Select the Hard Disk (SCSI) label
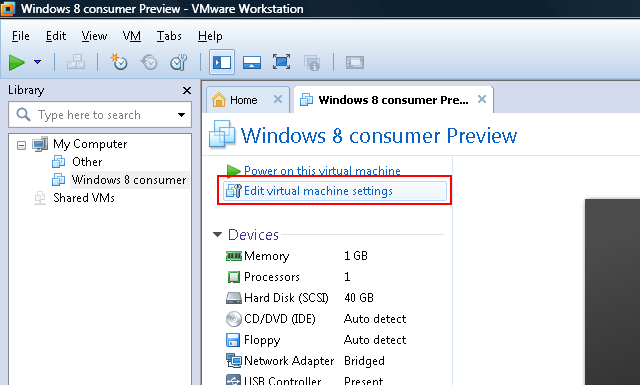The width and height of the screenshot is (640, 385). [x=286, y=298]
